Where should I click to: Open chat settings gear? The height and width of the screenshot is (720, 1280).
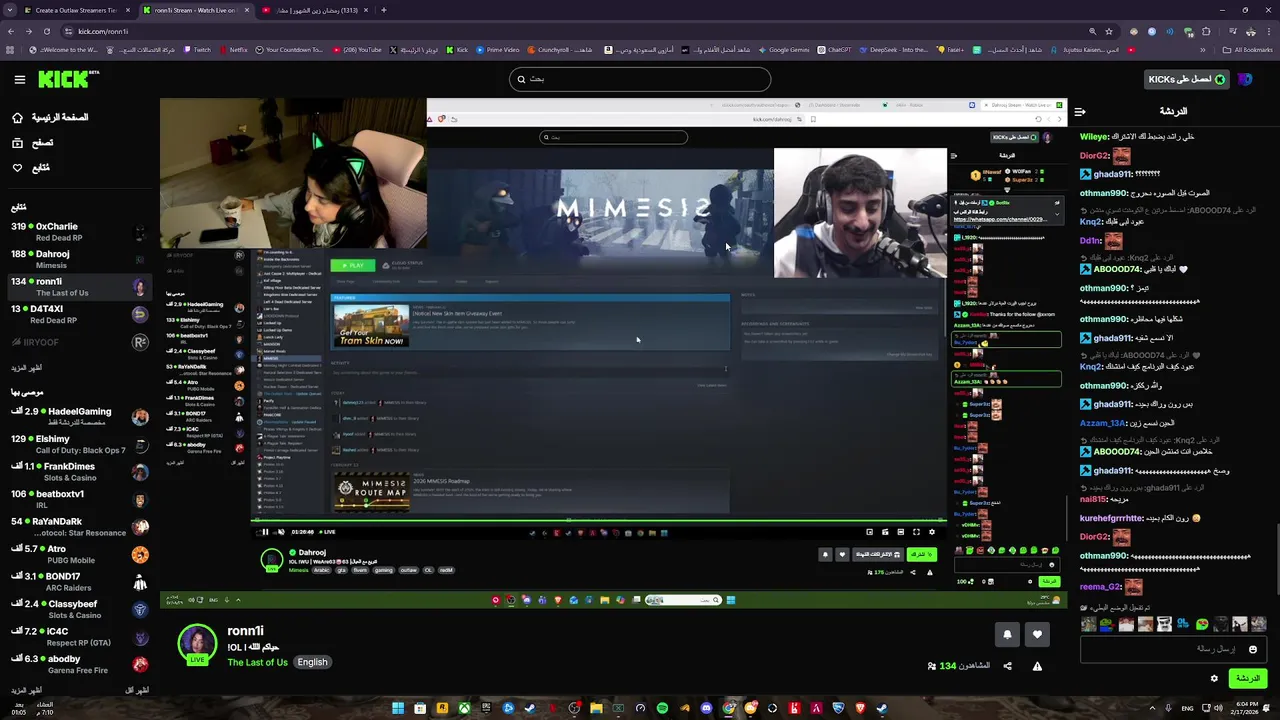tap(1214, 678)
